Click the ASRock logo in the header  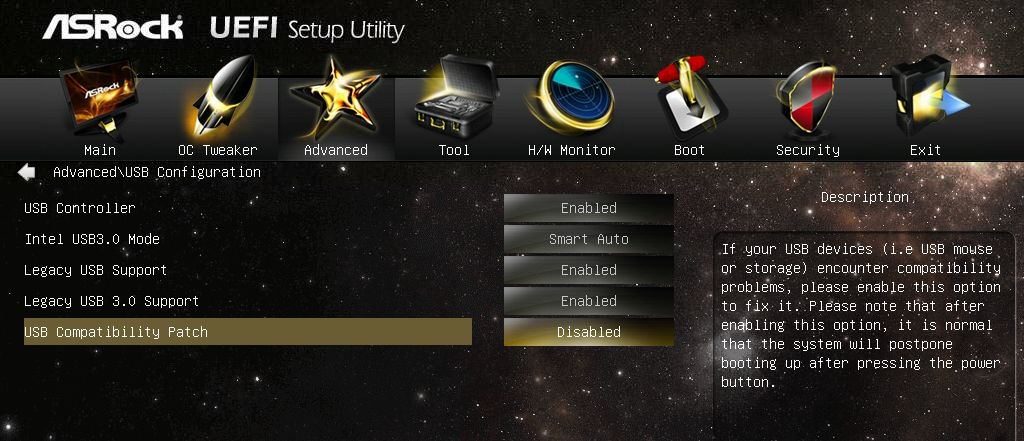[x=113, y=27]
